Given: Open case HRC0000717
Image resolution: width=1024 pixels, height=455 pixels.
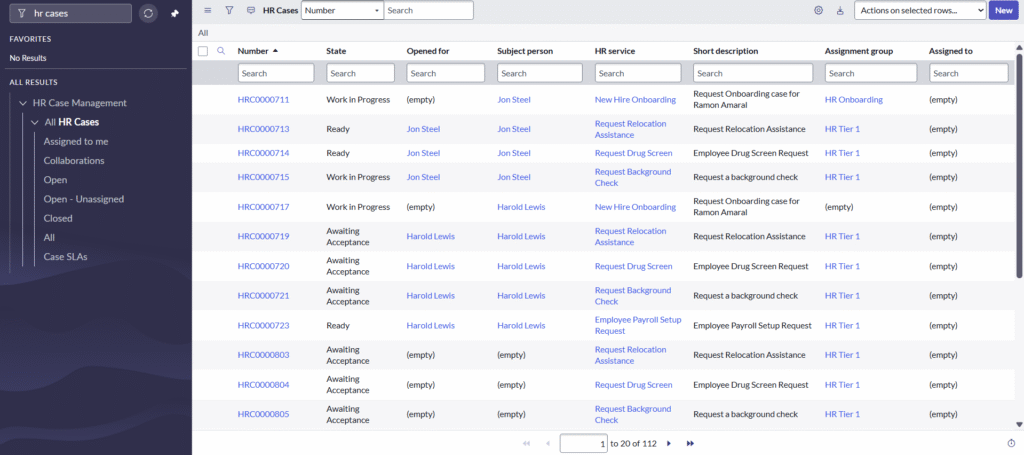Looking at the screenshot, I should tap(263, 207).
